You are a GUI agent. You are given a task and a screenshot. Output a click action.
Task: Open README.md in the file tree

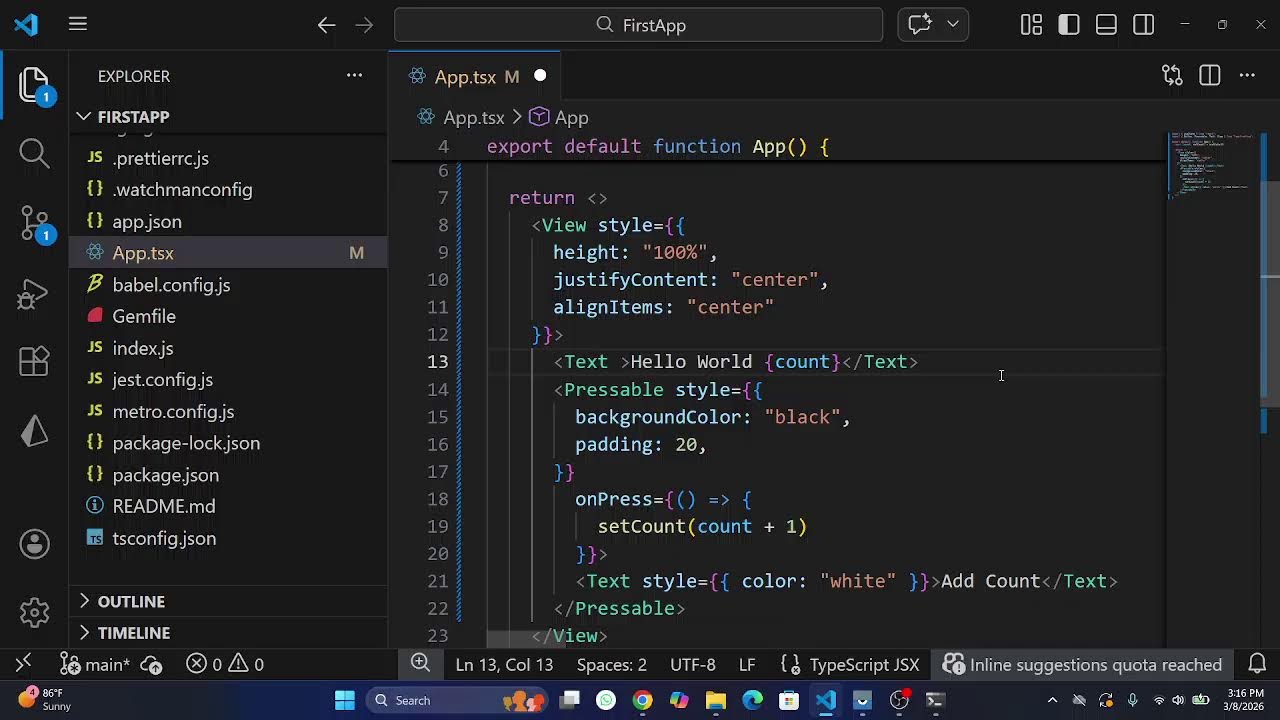click(228, 506)
